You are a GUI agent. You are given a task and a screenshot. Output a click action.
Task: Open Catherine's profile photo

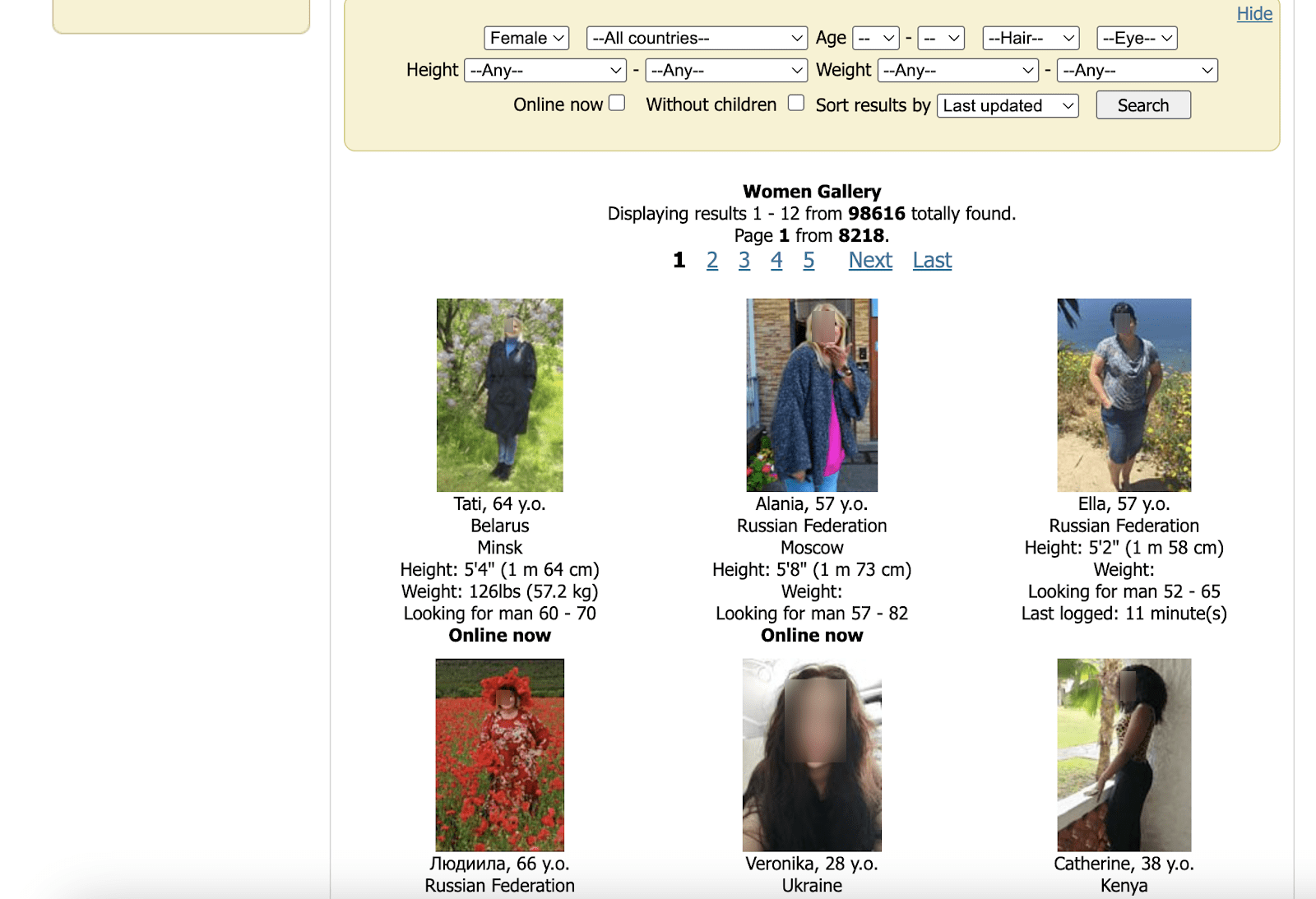pyautogui.click(x=1124, y=754)
